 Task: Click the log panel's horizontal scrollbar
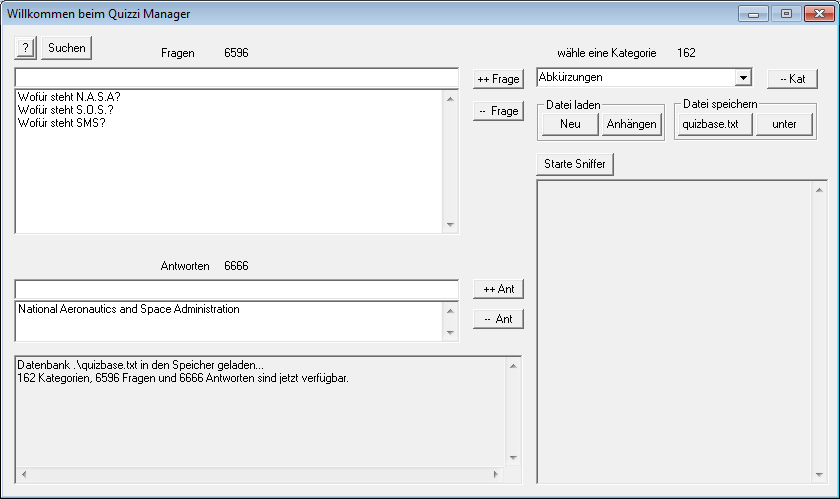pyautogui.click(x=258, y=473)
